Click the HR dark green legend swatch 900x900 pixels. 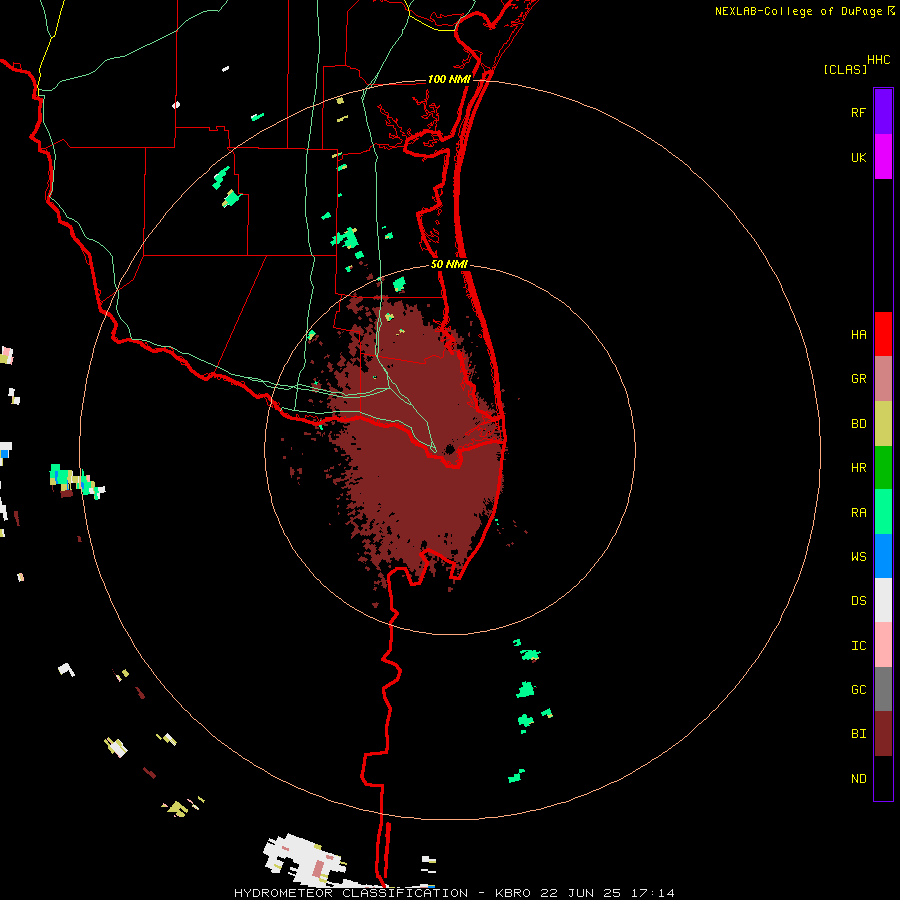click(x=883, y=468)
